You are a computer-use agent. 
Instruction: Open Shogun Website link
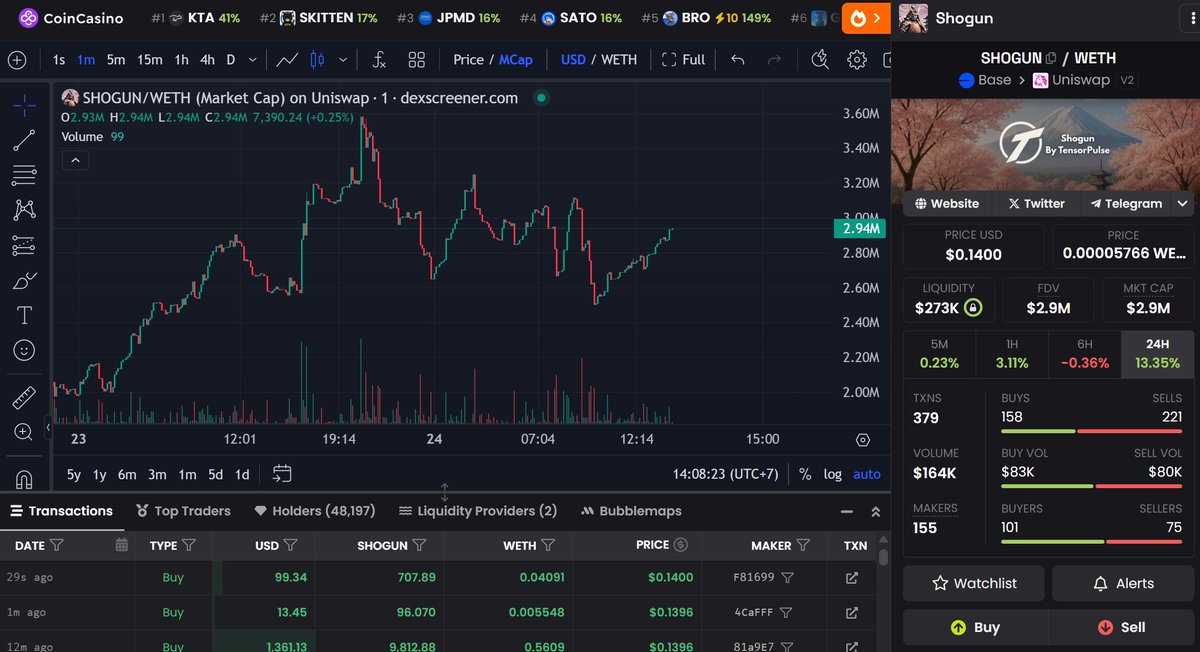pyautogui.click(x=947, y=203)
